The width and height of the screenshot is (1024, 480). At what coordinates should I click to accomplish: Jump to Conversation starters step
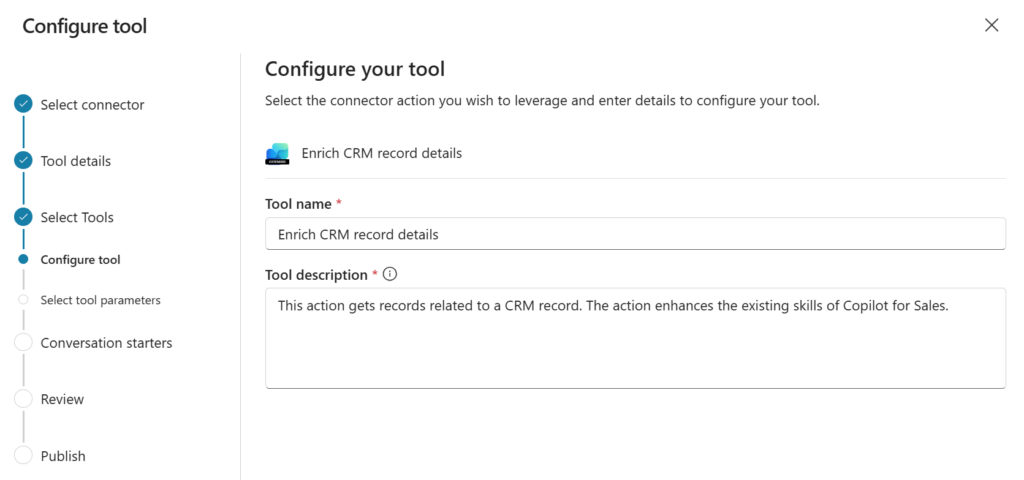click(x=106, y=343)
